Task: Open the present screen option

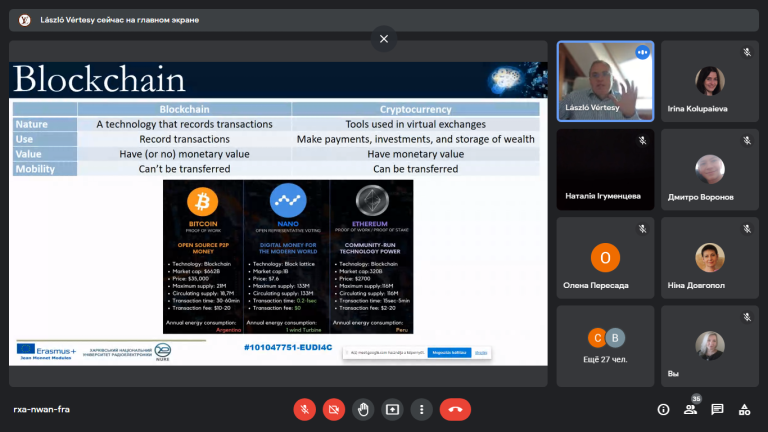Action: click(x=392, y=409)
